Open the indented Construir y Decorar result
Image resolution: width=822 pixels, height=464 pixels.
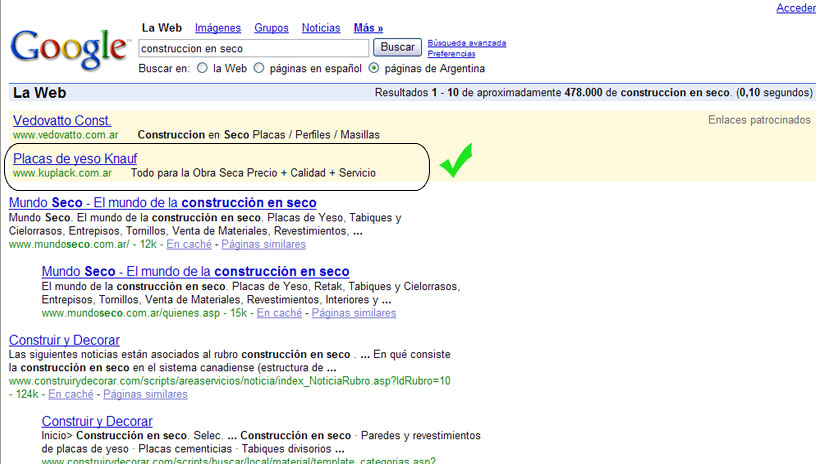click(97, 421)
